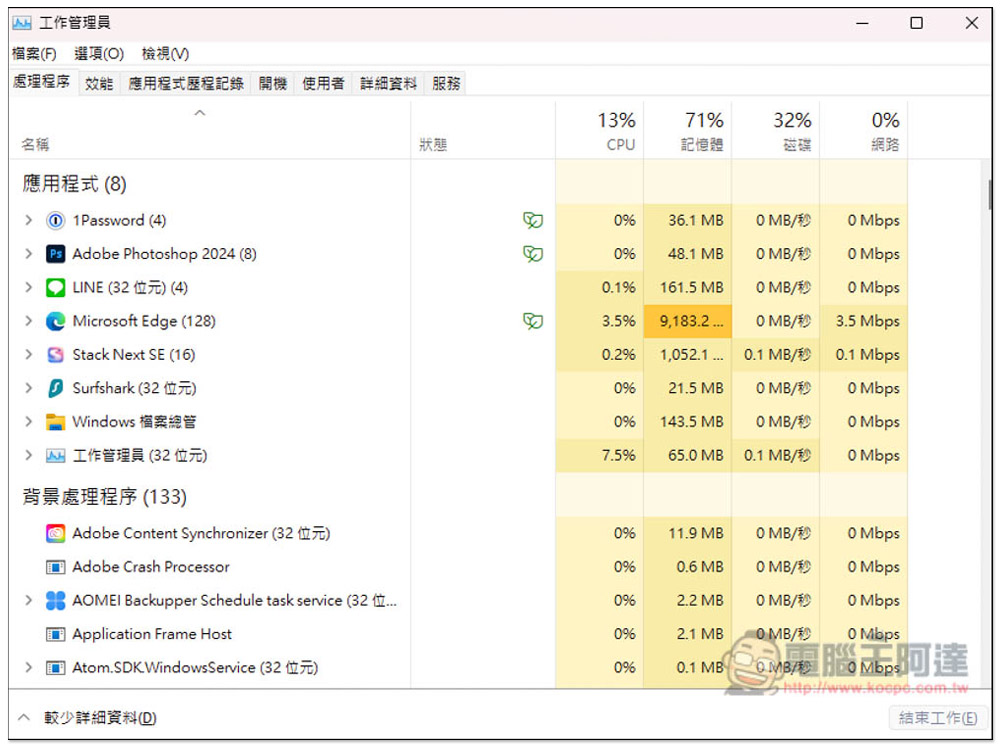Click the 結束工作(E) button
1000x748 pixels.
click(938, 718)
